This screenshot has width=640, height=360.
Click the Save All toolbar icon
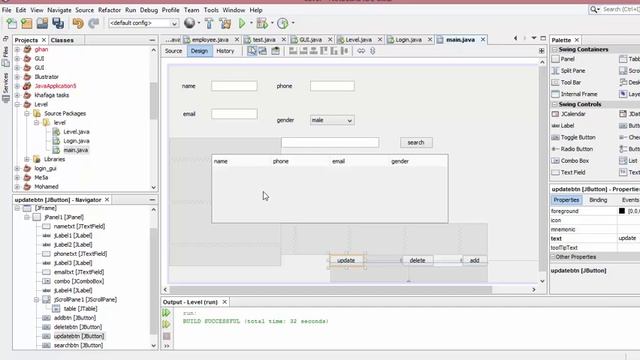[58, 23]
